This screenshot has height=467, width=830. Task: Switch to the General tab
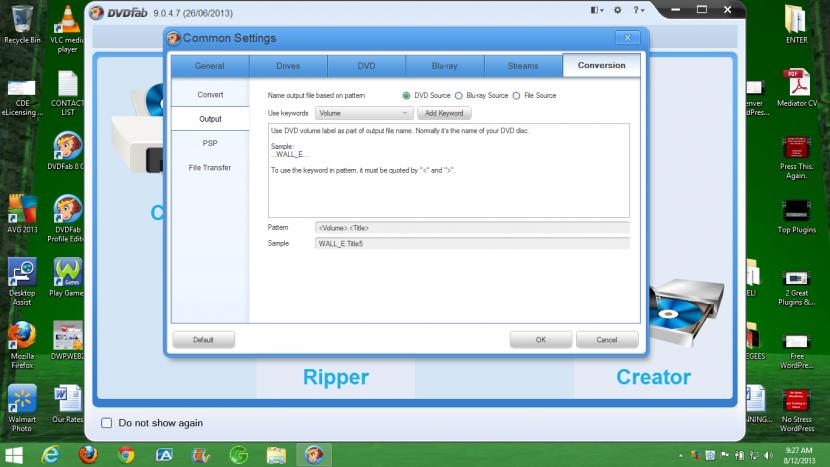pyautogui.click(x=210, y=66)
